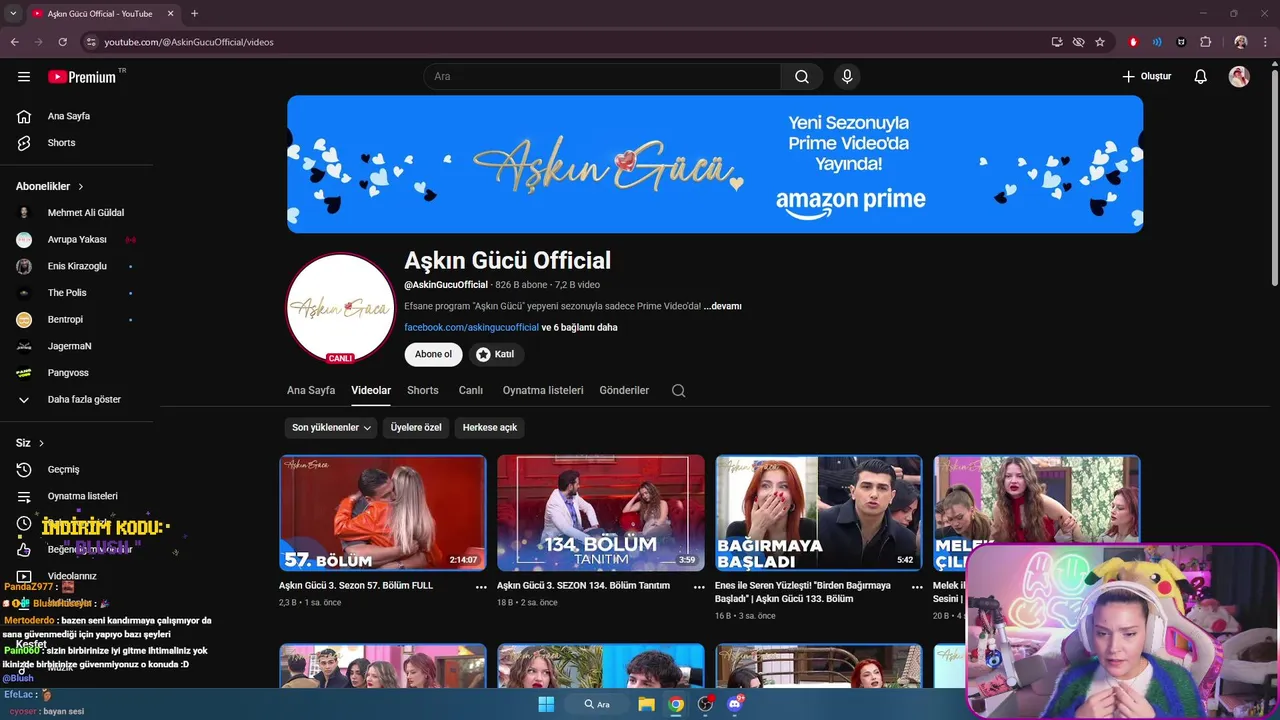Open the taskbar Ara search box
This screenshot has height=720, width=1280.
click(597, 704)
